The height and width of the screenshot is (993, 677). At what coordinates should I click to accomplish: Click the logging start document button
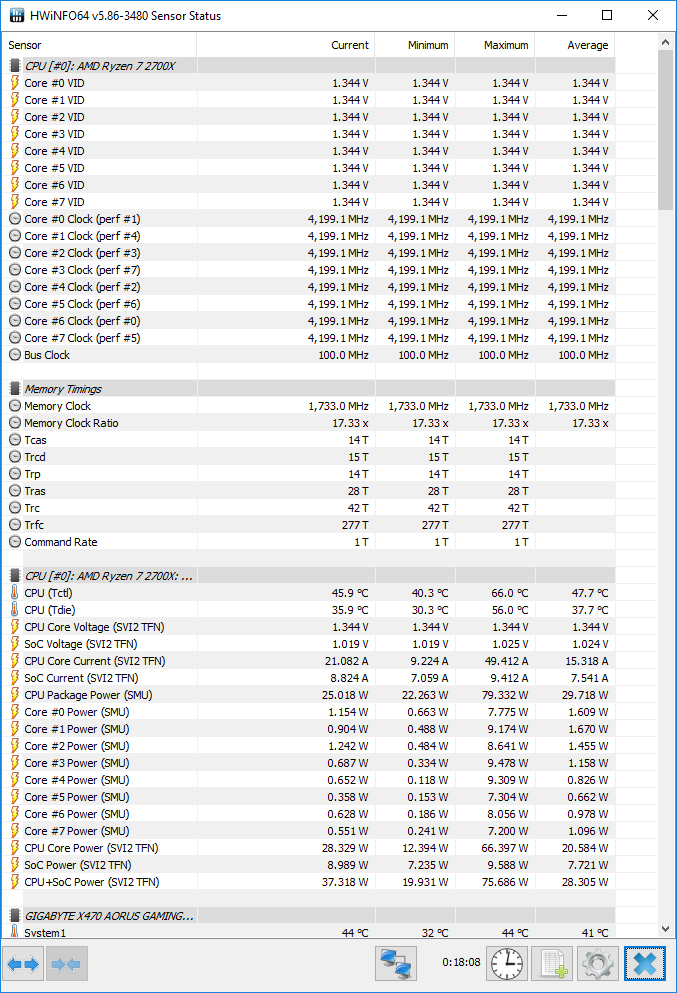[553, 964]
